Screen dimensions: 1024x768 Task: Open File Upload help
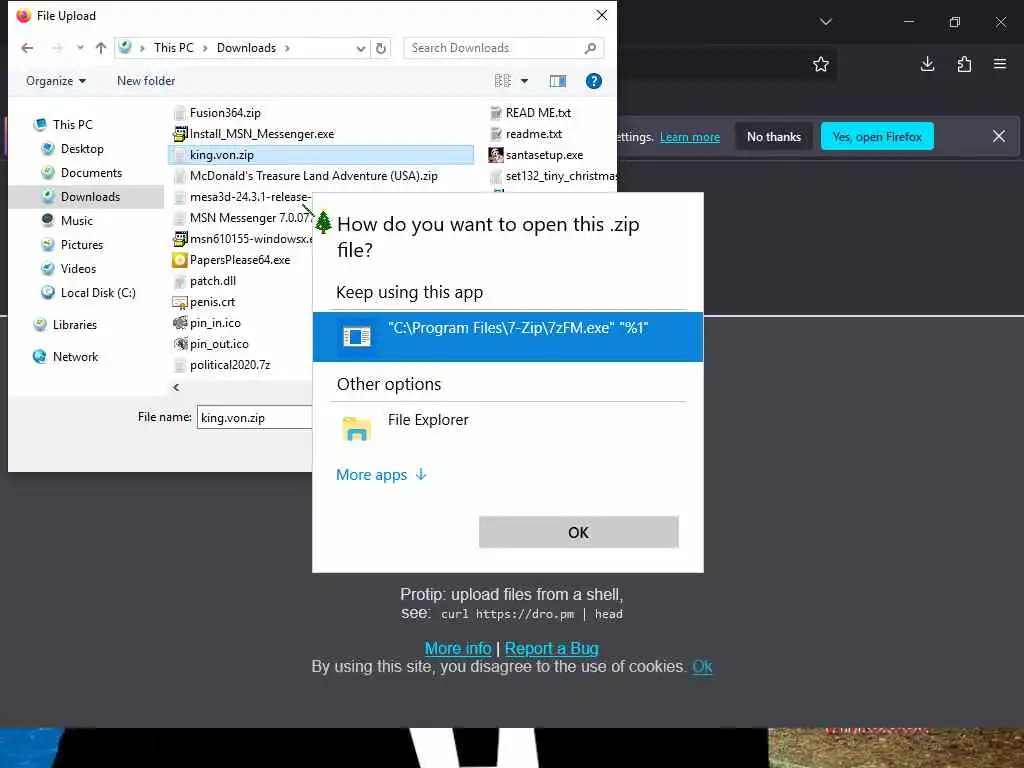click(594, 81)
